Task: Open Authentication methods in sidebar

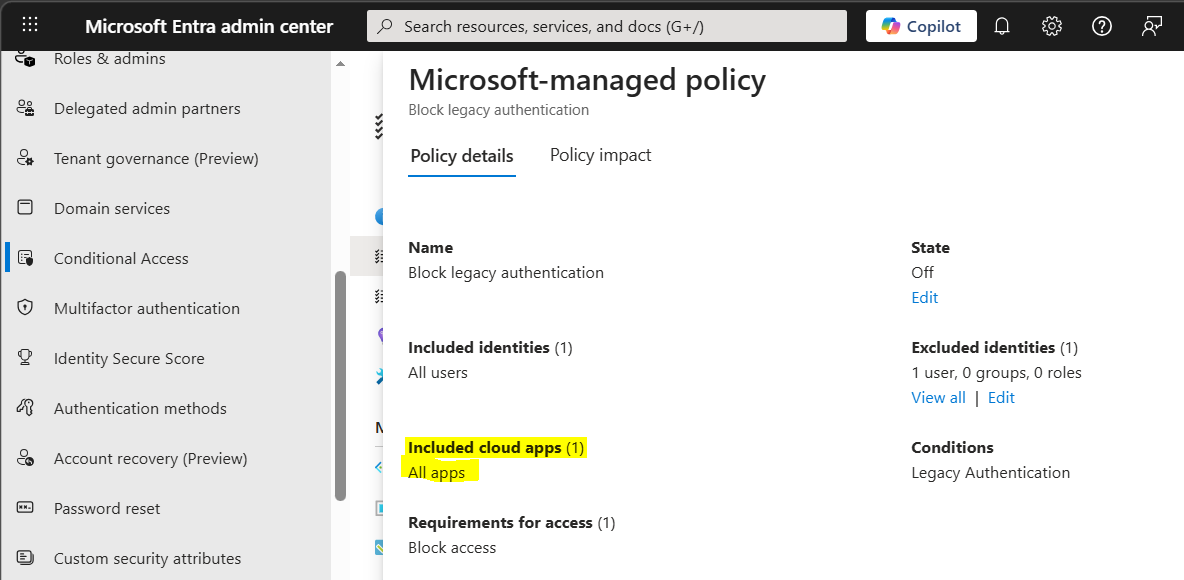Action: 140,409
